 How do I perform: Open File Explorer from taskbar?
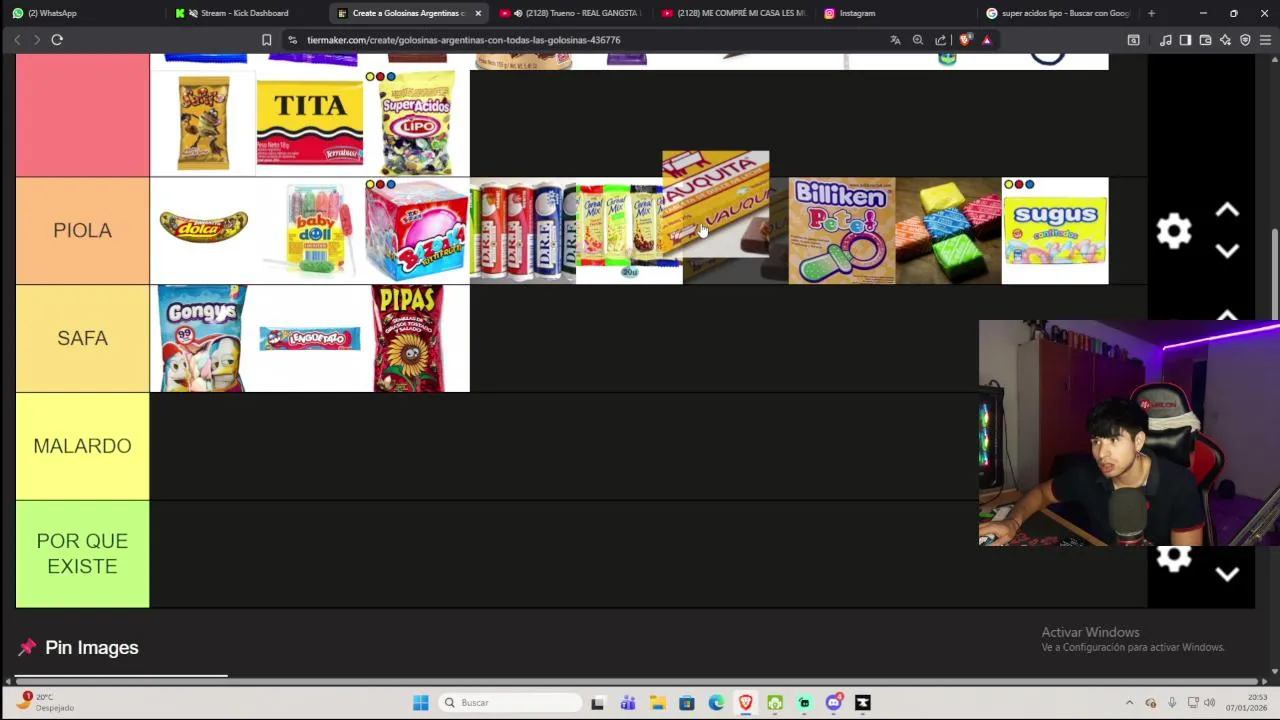(x=657, y=703)
